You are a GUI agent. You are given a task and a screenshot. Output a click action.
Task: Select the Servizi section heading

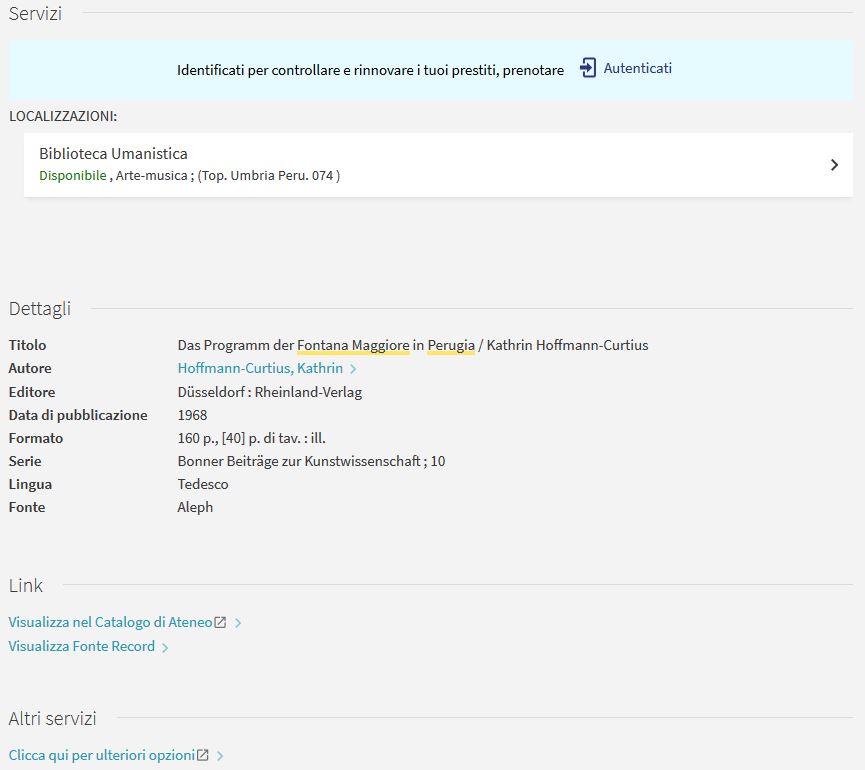tap(35, 14)
